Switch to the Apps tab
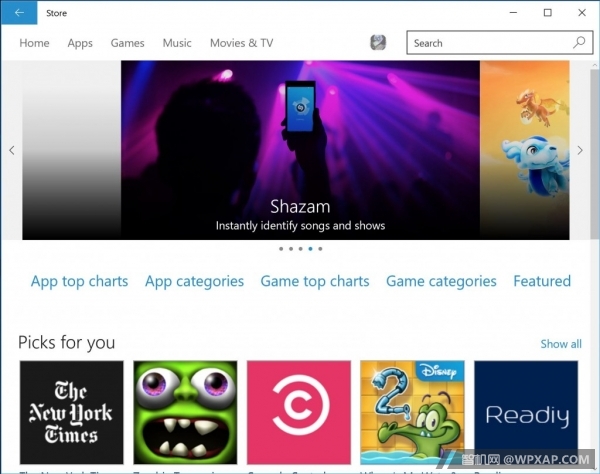Viewport: 600px width, 474px height. (x=80, y=43)
